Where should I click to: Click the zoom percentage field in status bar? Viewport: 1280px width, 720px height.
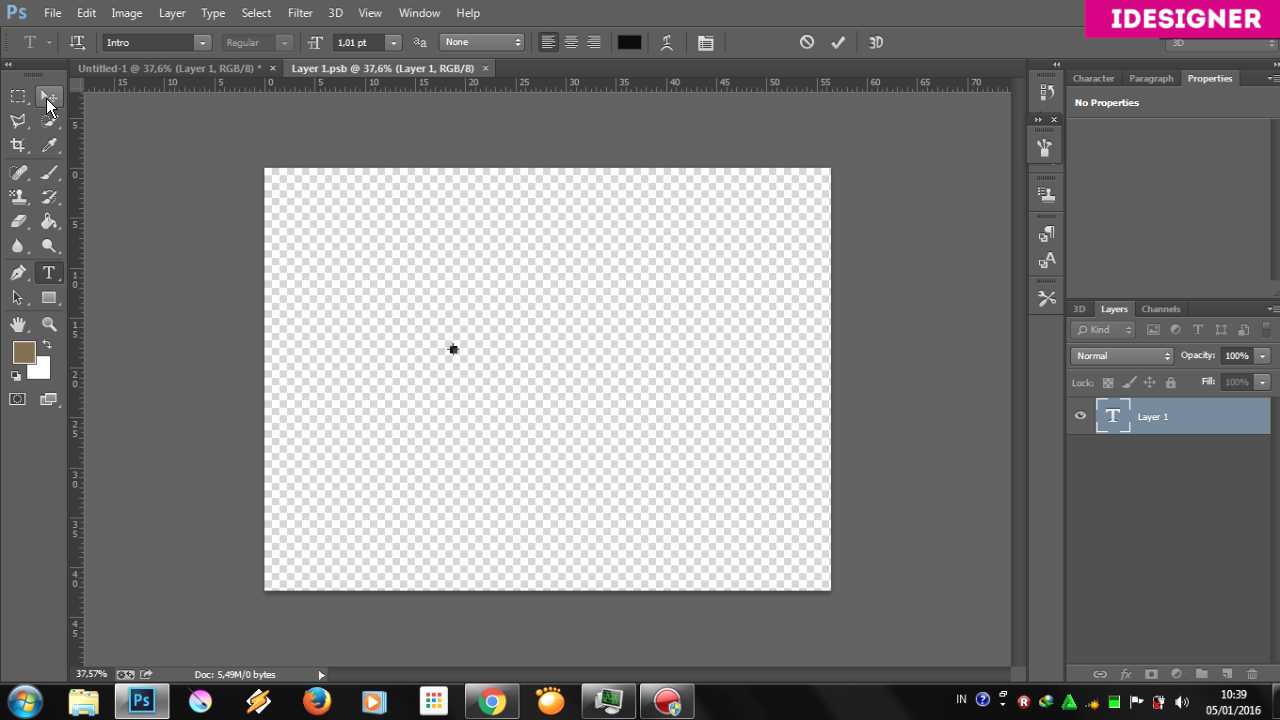click(x=91, y=675)
